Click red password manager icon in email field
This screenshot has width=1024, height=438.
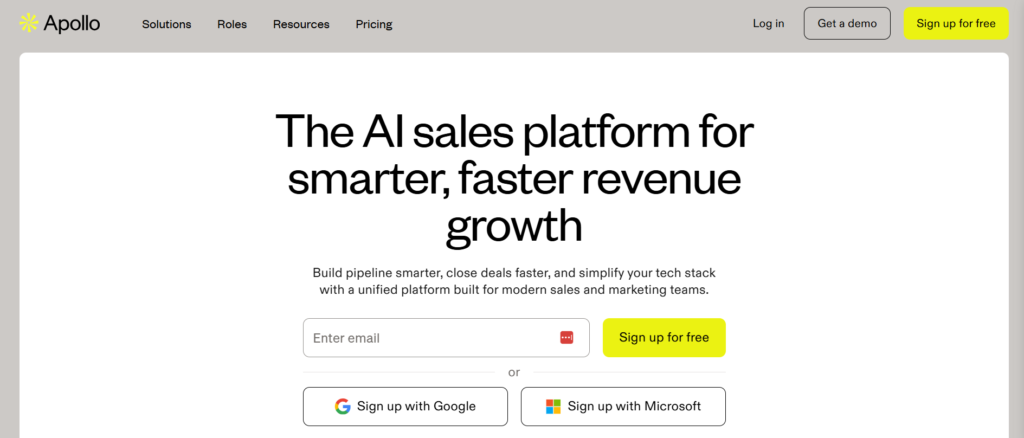567,338
